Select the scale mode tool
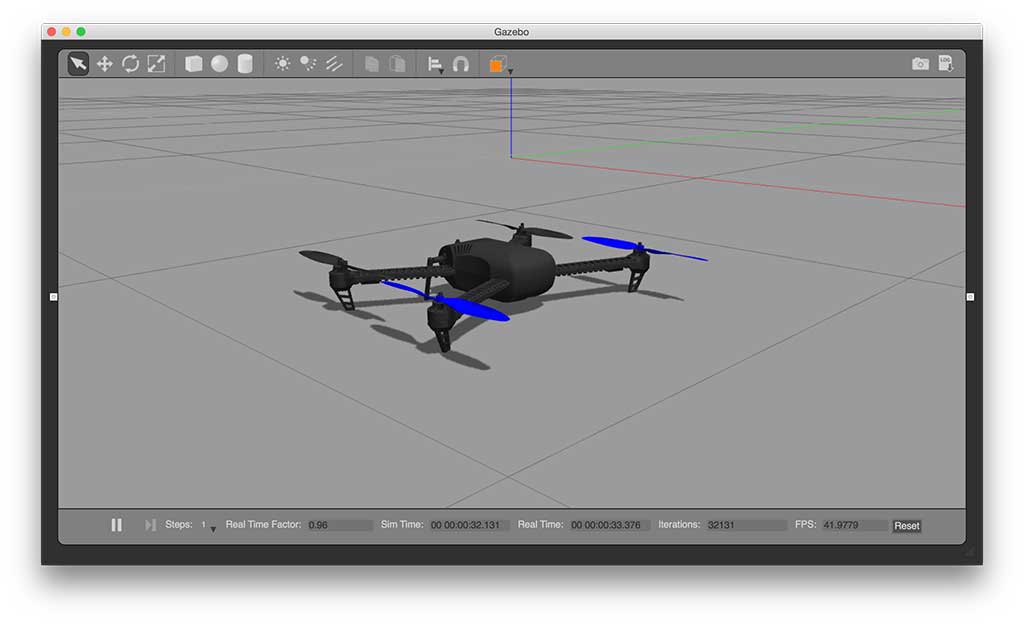Screen dimensions: 1024x624 click(x=156, y=64)
